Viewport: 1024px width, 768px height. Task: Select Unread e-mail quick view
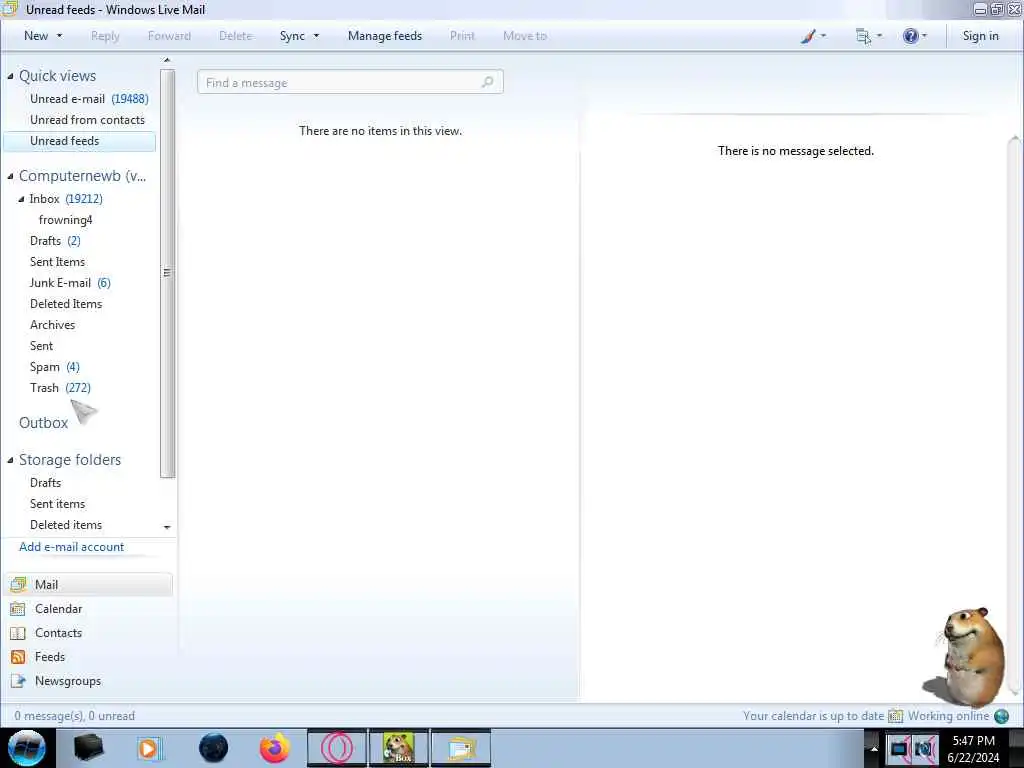tap(89, 99)
